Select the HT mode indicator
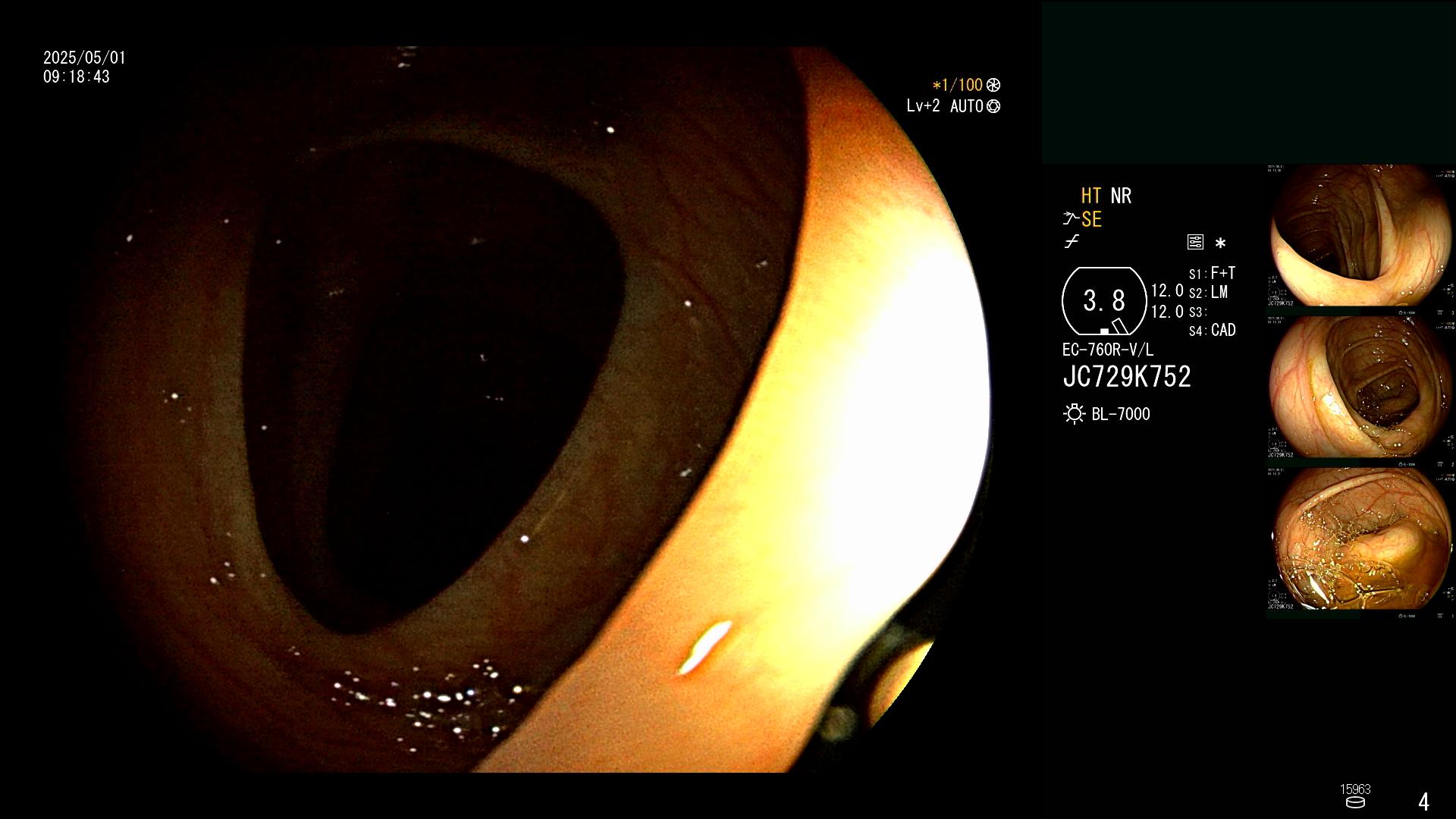This screenshot has height=819, width=1456. click(x=1091, y=196)
